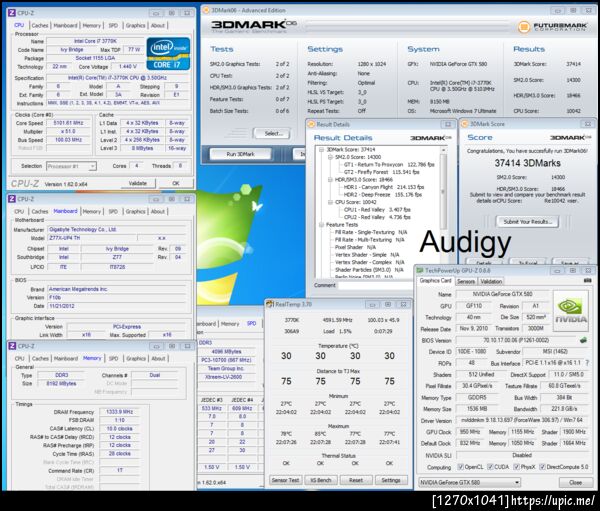Click the BIOS save chip icon in GPU-Z
The image size is (600, 511).
pos(583,340)
